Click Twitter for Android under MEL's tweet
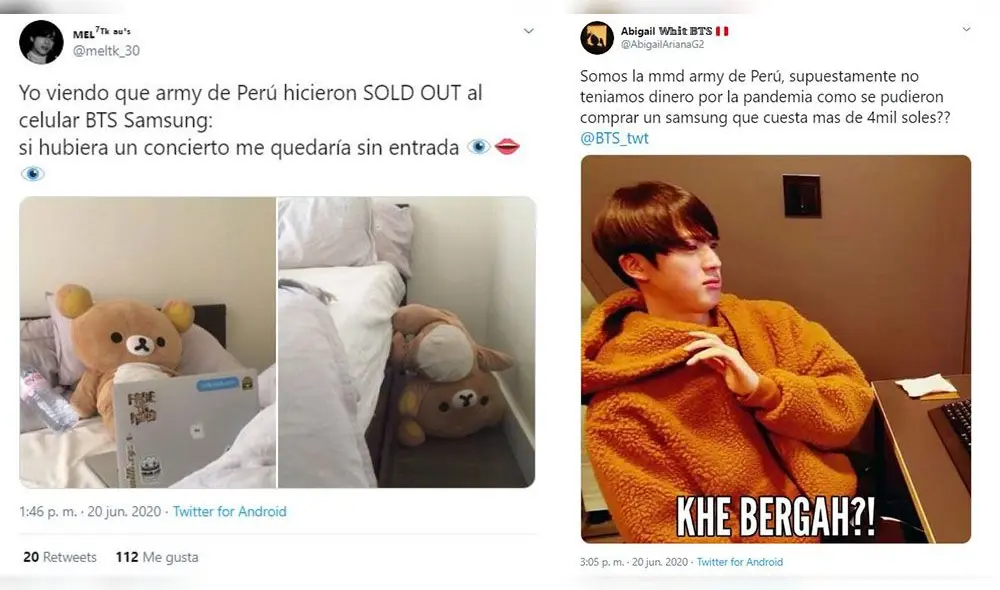 [x=230, y=512]
